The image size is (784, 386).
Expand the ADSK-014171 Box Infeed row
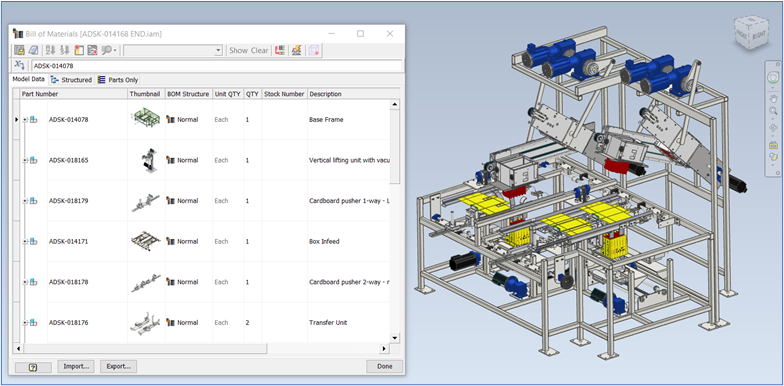click(25, 242)
